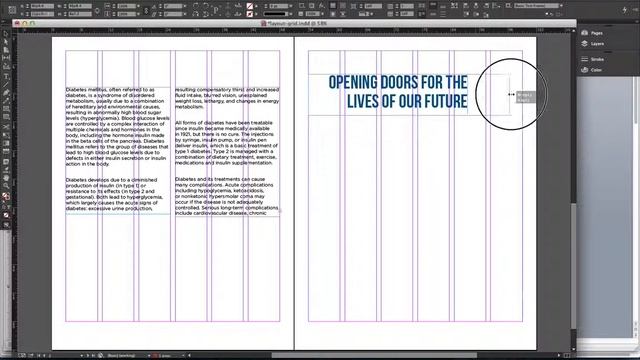640x360 pixels.
Task: Open the object style dropdown arrow
Action: (x=561, y=6)
